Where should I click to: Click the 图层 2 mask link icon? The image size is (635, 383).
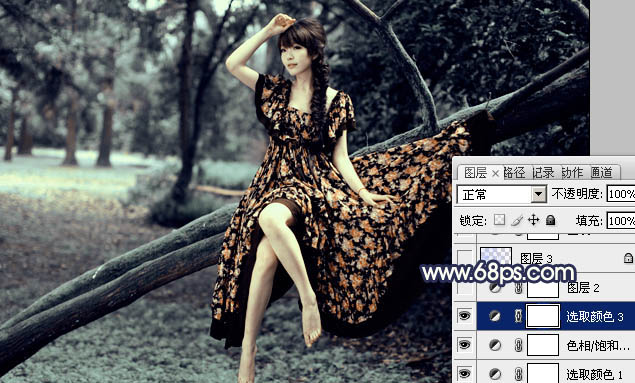coord(518,288)
